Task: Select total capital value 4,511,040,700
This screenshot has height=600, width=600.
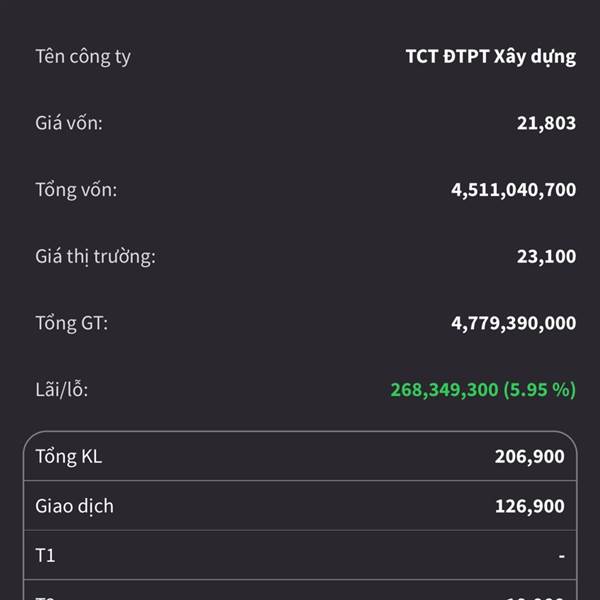Action: pyautogui.click(x=513, y=189)
